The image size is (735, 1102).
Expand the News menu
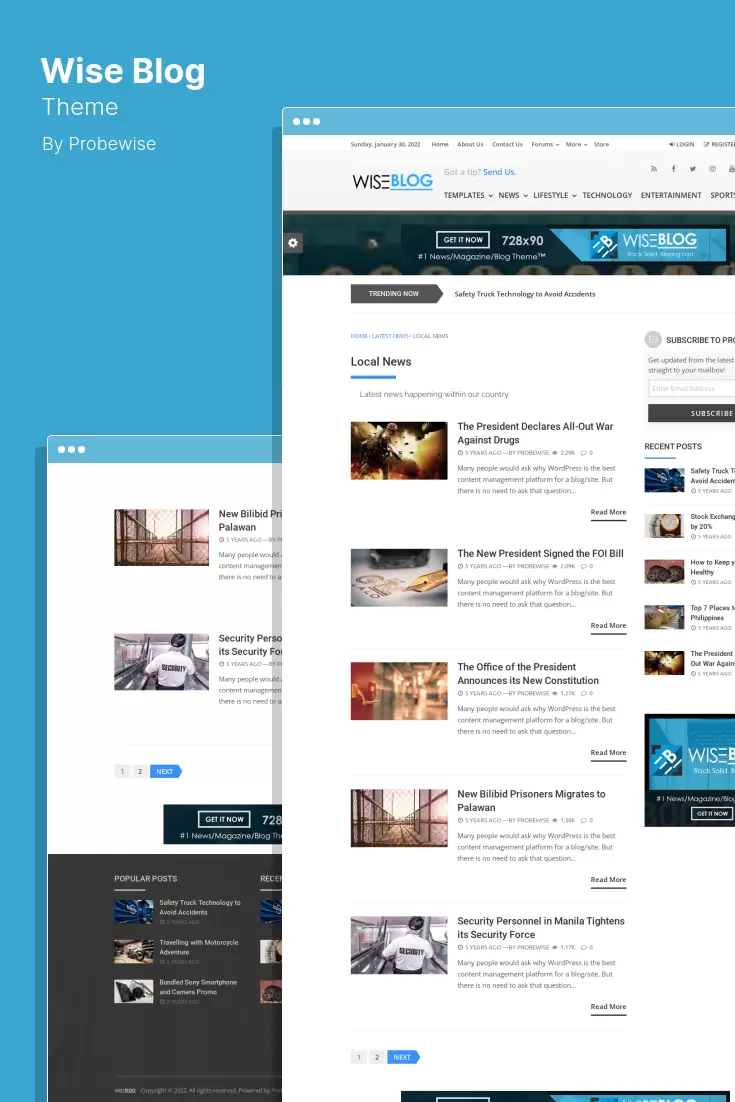click(513, 195)
